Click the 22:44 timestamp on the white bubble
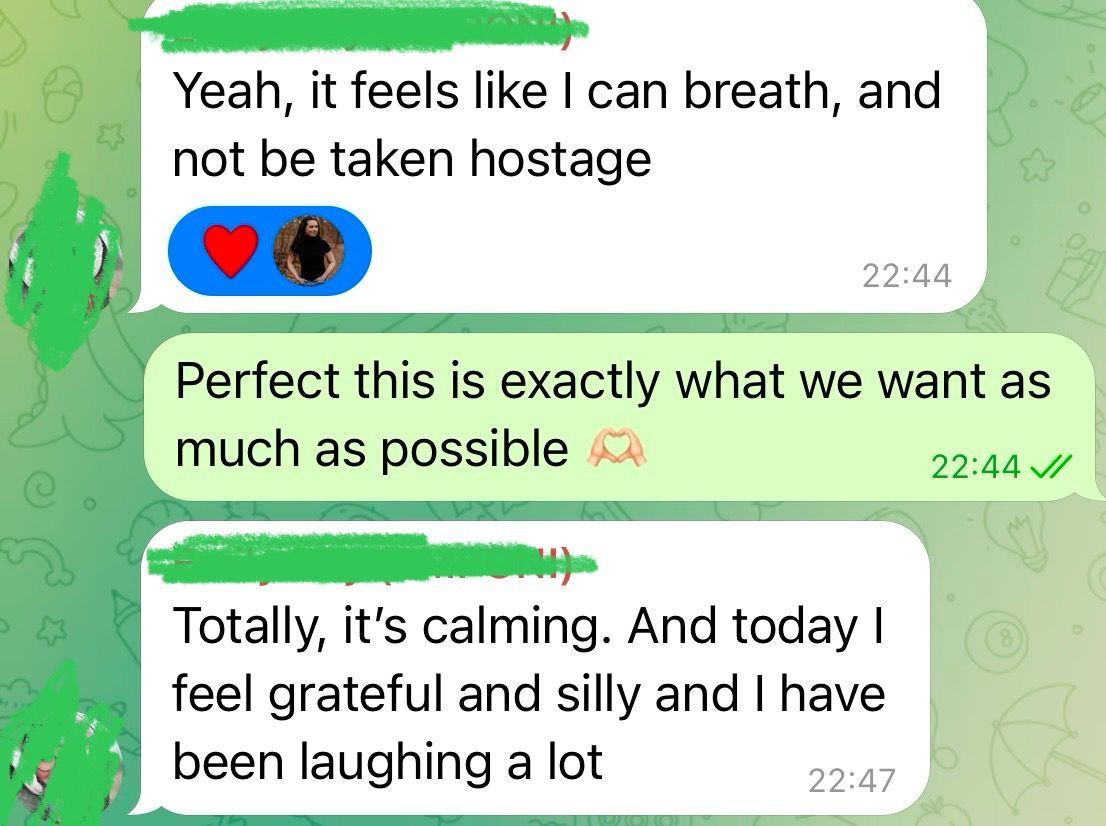Image resolution: width=1106 pixels, height=826 pixels. (x=906, y=276)
